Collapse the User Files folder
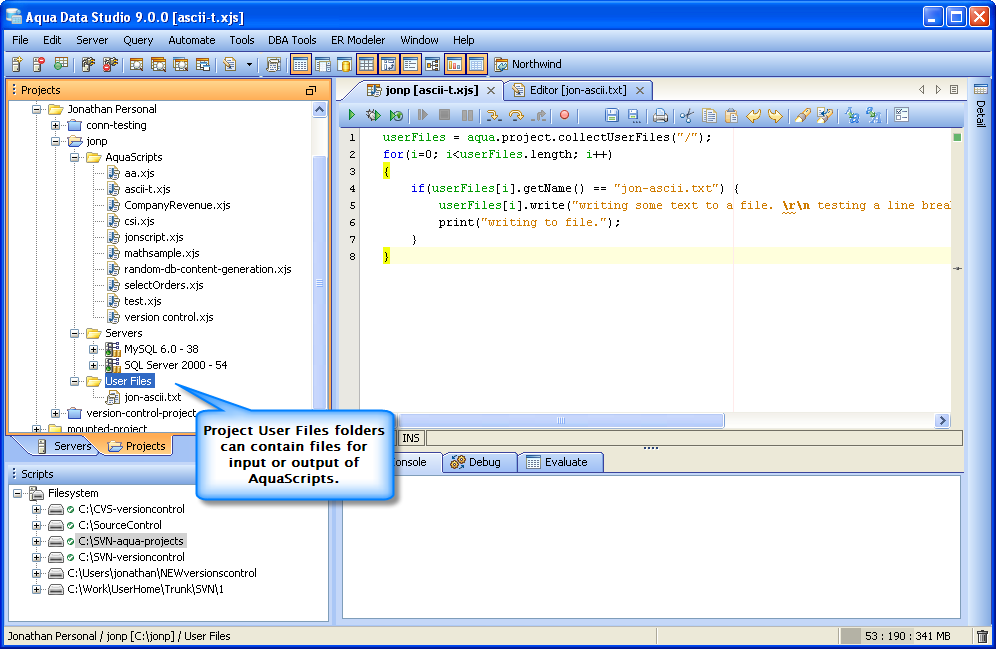The height and width of the screenshot is (649, 996). 75,381
